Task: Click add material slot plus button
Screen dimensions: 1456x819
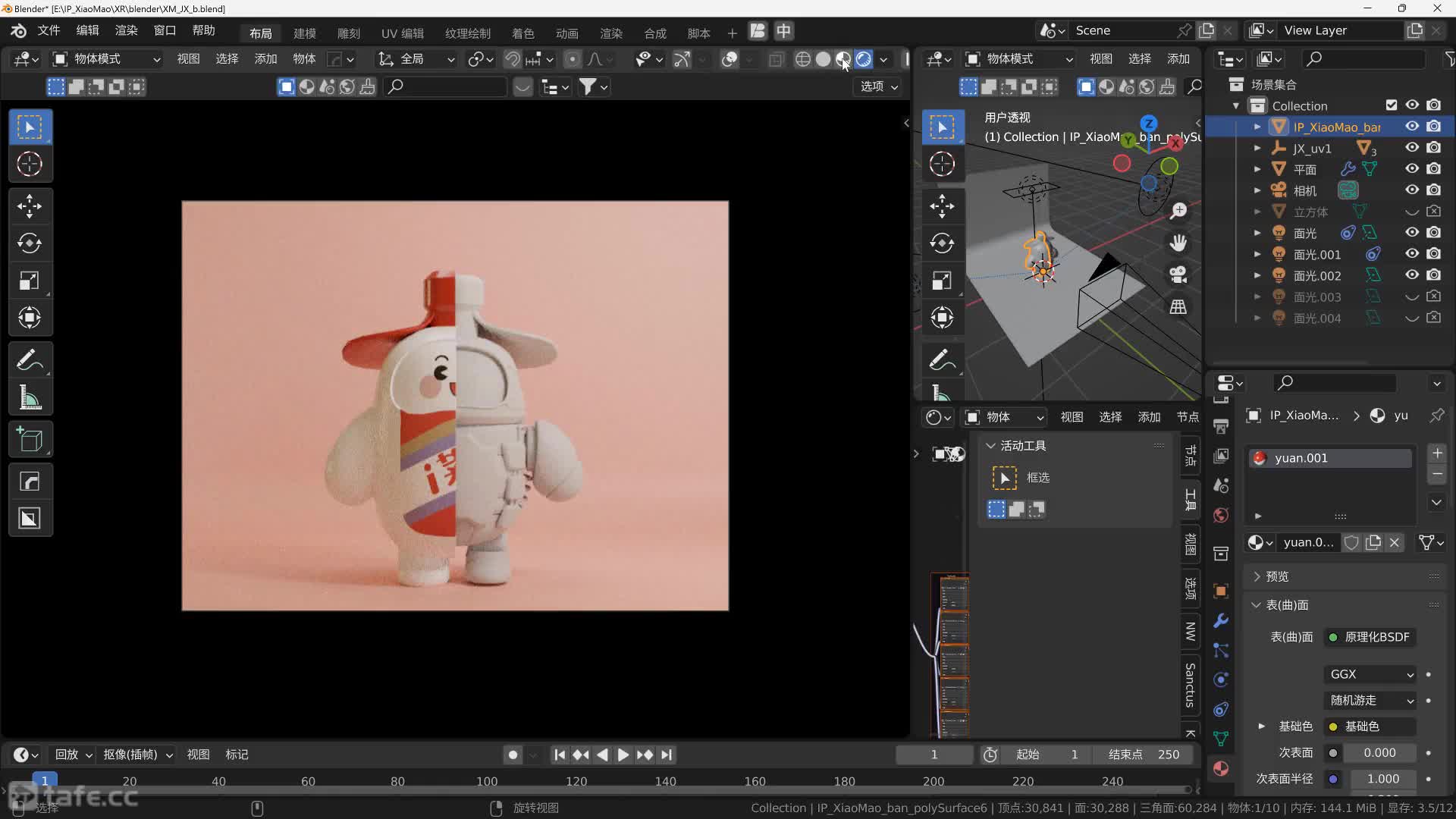Action: (x=1437, y=453)
